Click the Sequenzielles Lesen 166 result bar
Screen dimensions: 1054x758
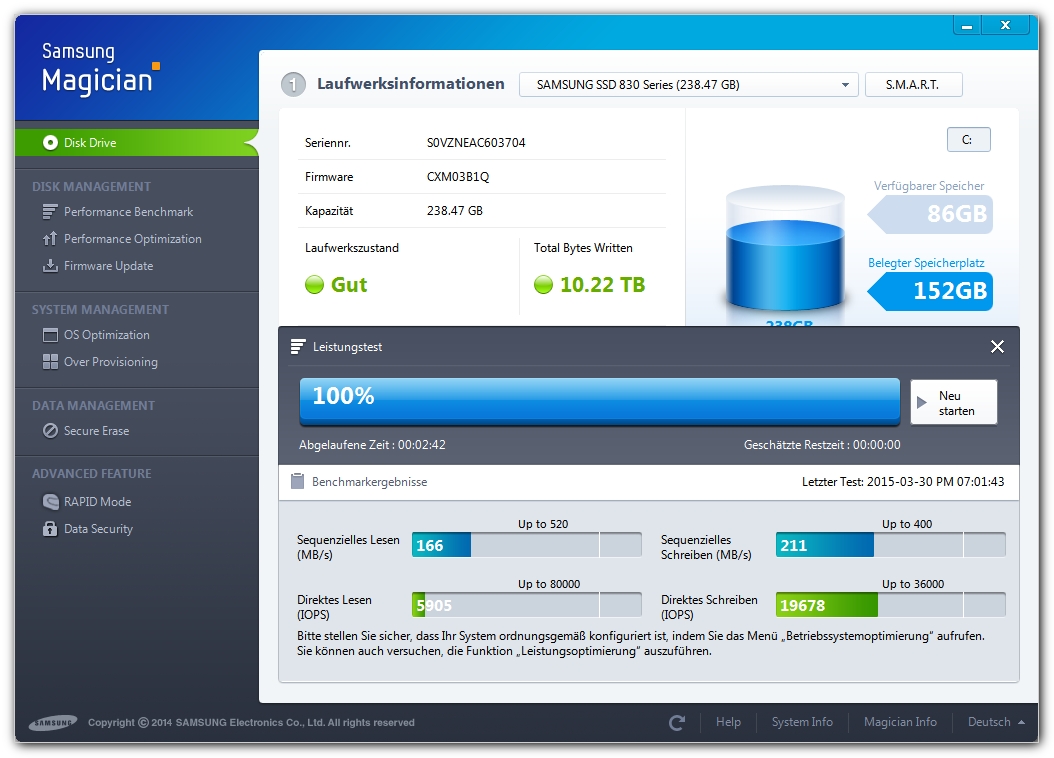pyautogui.click(x=526, y=545)
